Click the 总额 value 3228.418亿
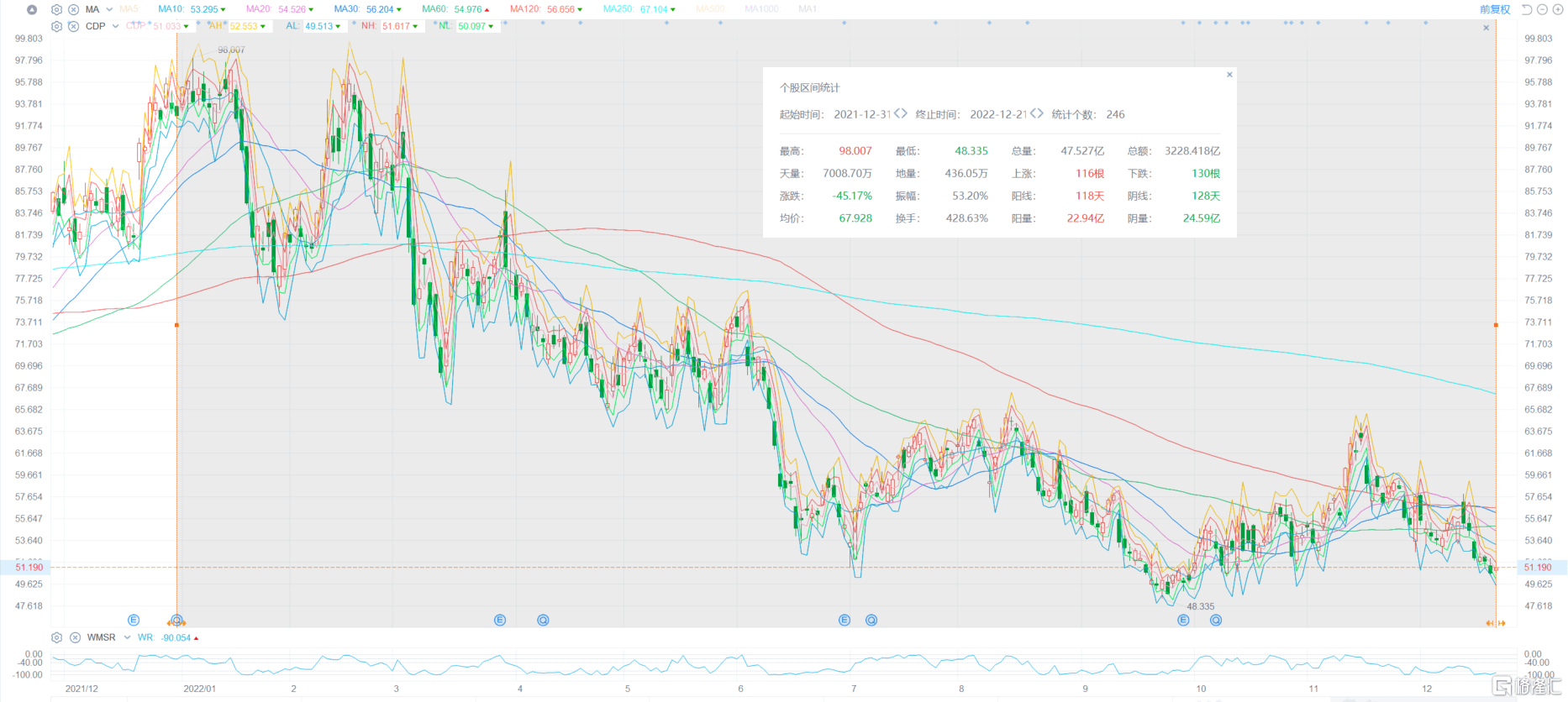The width and height of the screenshot is (1568, 702). coord(1192,151)
